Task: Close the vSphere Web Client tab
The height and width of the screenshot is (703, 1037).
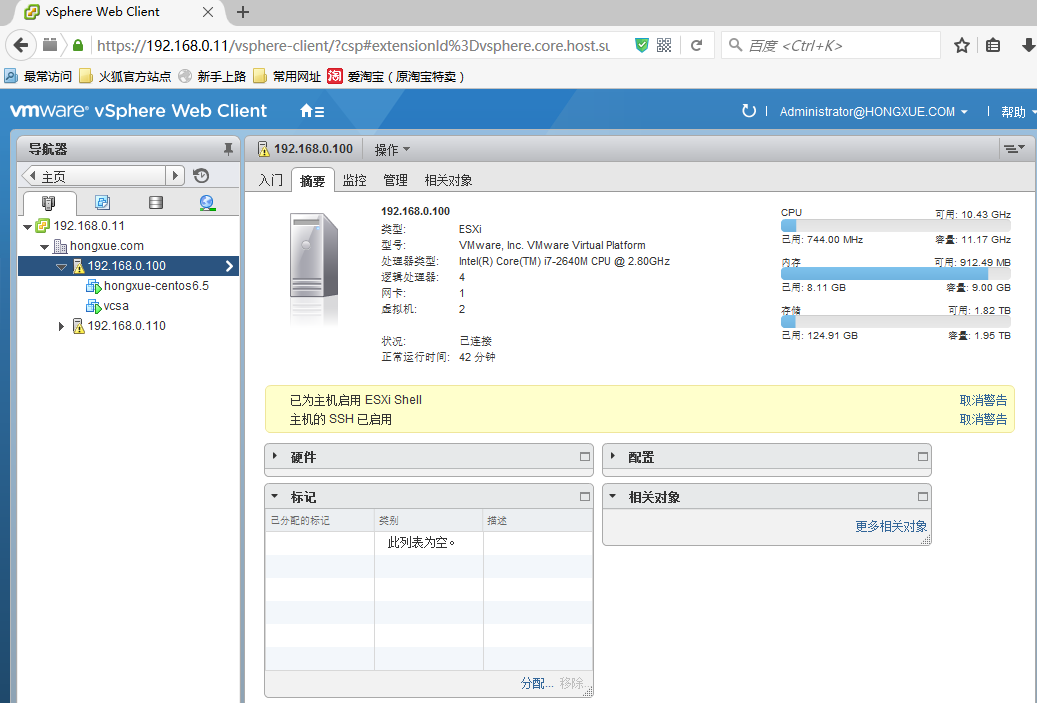Action: [208, 12]
